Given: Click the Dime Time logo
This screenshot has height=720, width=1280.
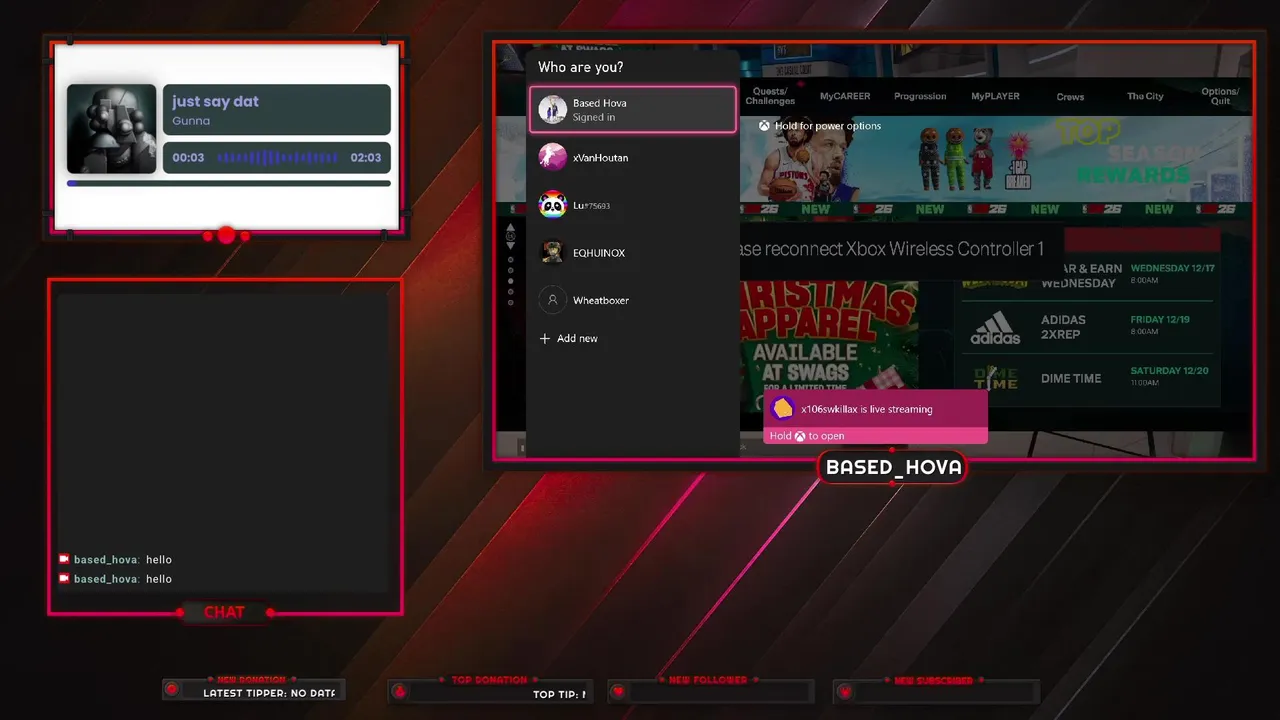Looking at the screenshot, I should pyautogui.click(x=995, y=378).
